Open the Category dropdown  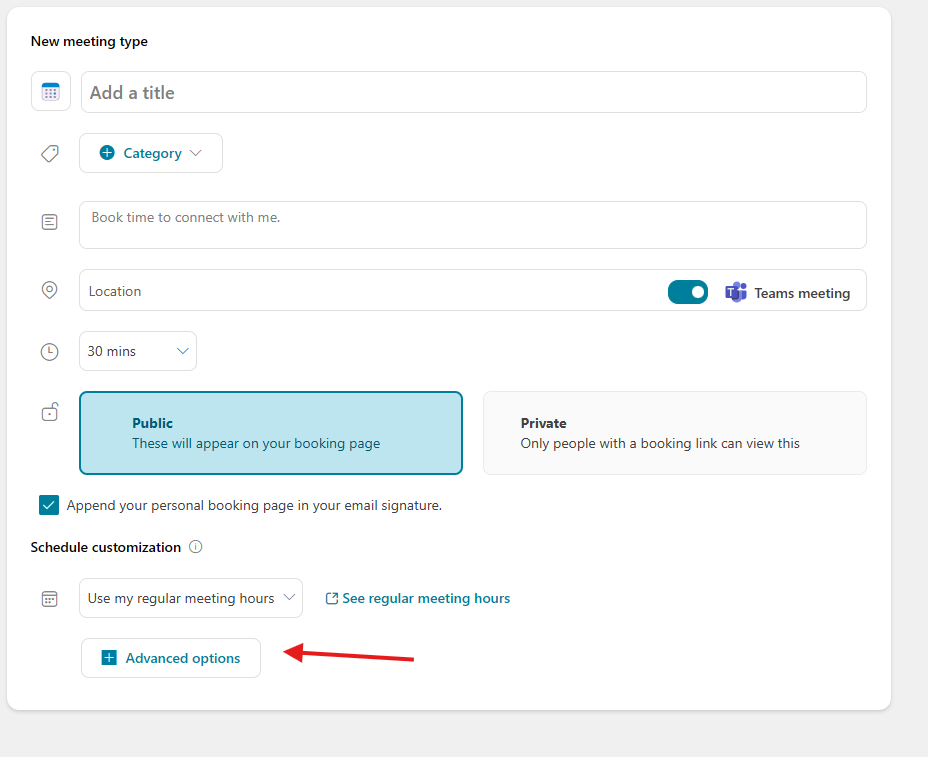(x=151, y=153)
